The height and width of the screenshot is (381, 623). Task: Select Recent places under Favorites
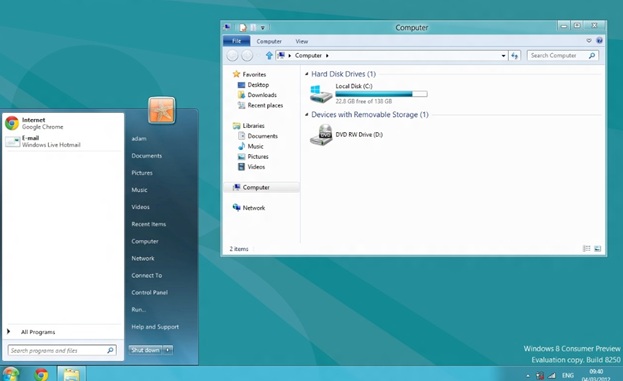pos(260,105)
